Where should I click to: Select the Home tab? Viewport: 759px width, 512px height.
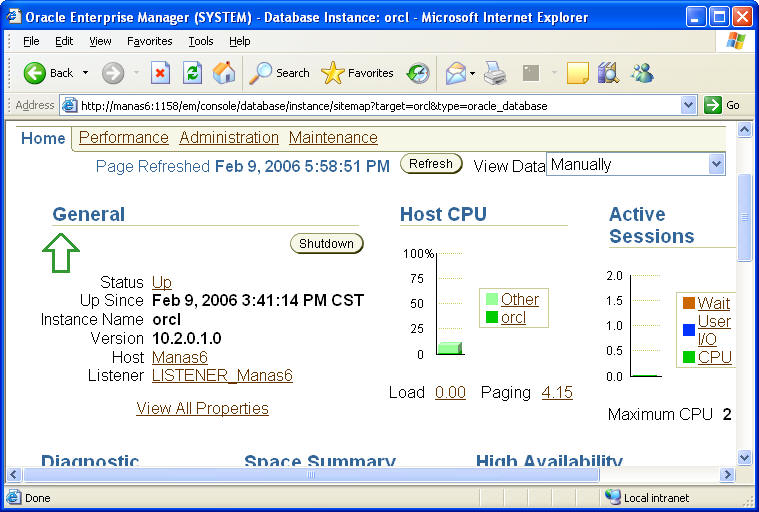[x=43, y=138]
